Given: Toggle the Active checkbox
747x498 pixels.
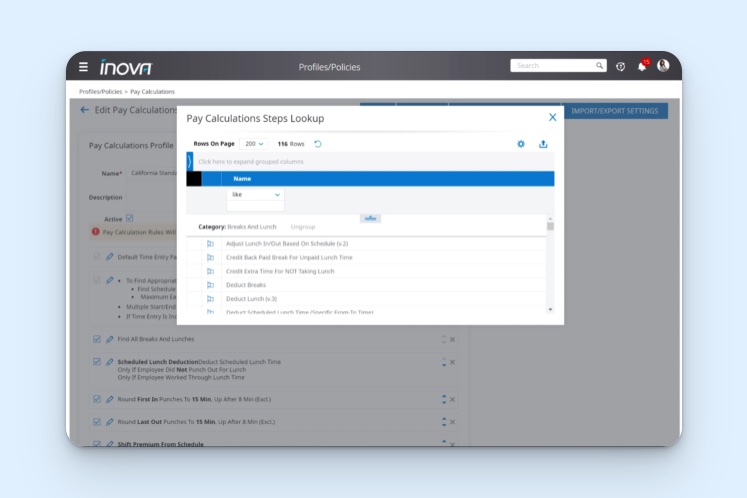Looking at the screenshot, I should (x=130, y=218).
